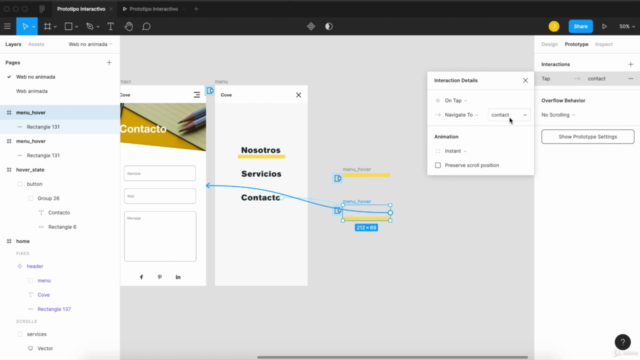The image size is (640, 360).
Task: Open the Figma main menu hamburger
Action: [7, 27]
